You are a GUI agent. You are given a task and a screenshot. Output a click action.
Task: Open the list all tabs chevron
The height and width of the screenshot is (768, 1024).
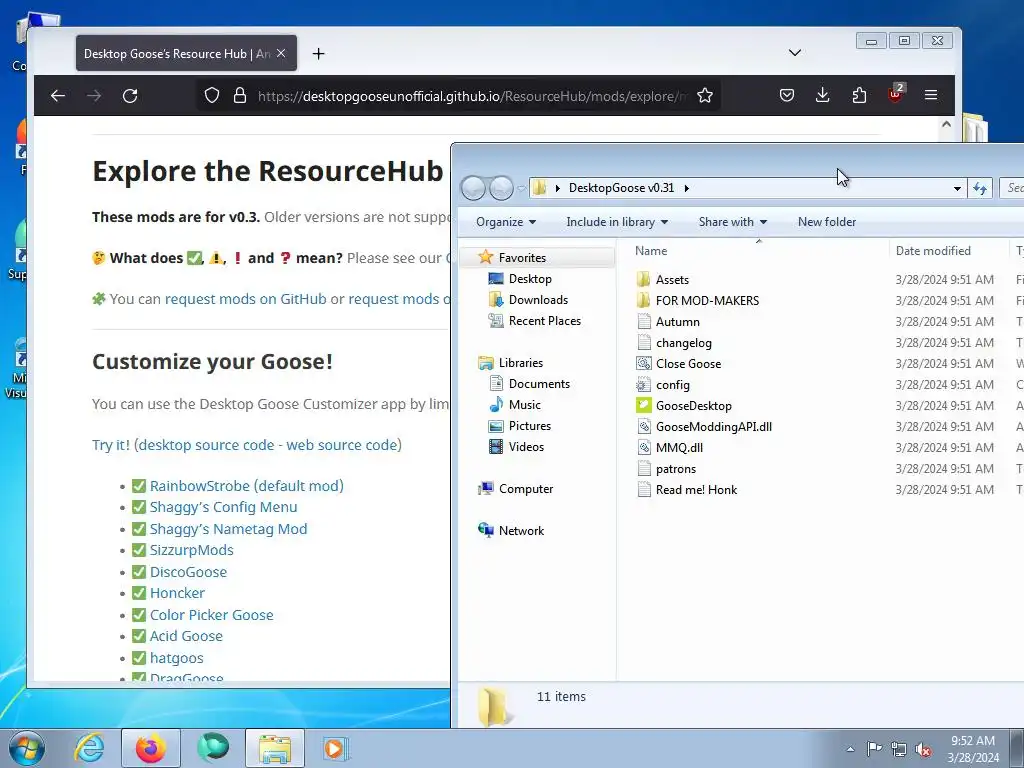[x=795, y=53]
